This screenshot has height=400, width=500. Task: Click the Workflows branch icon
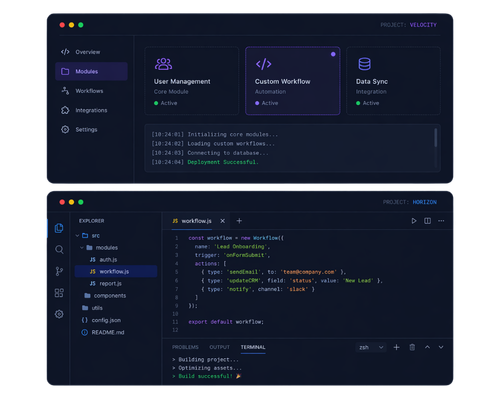[65, 91]
